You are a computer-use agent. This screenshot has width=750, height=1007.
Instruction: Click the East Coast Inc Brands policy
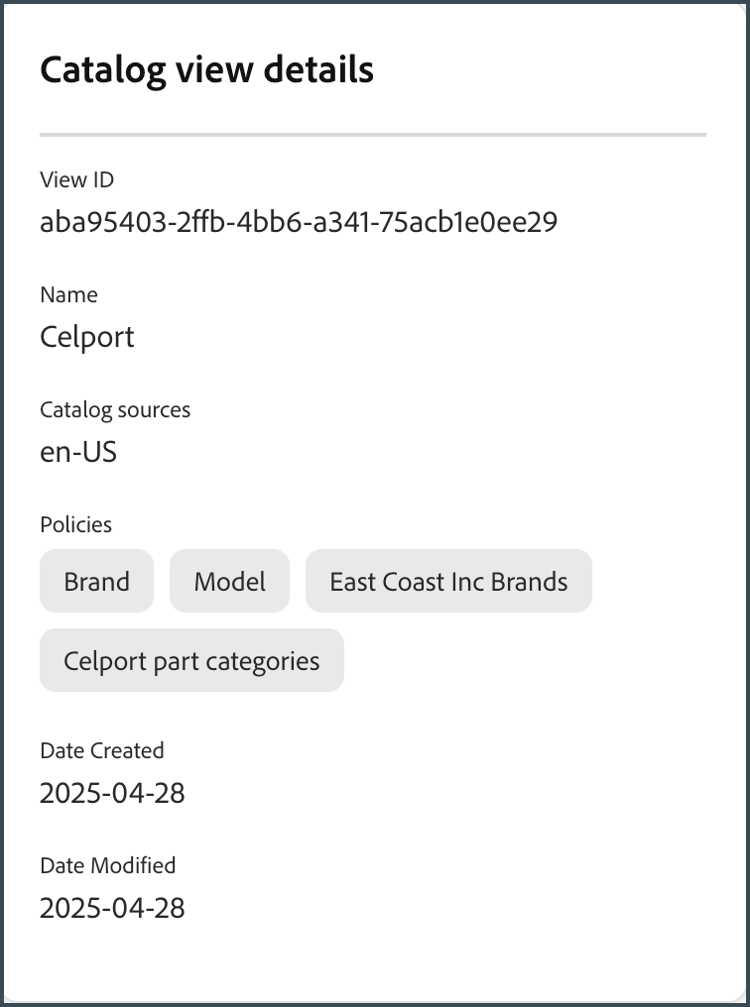(448, 581)
